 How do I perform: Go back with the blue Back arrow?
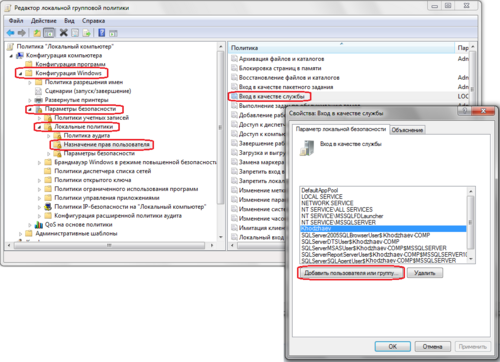point(11,33)
